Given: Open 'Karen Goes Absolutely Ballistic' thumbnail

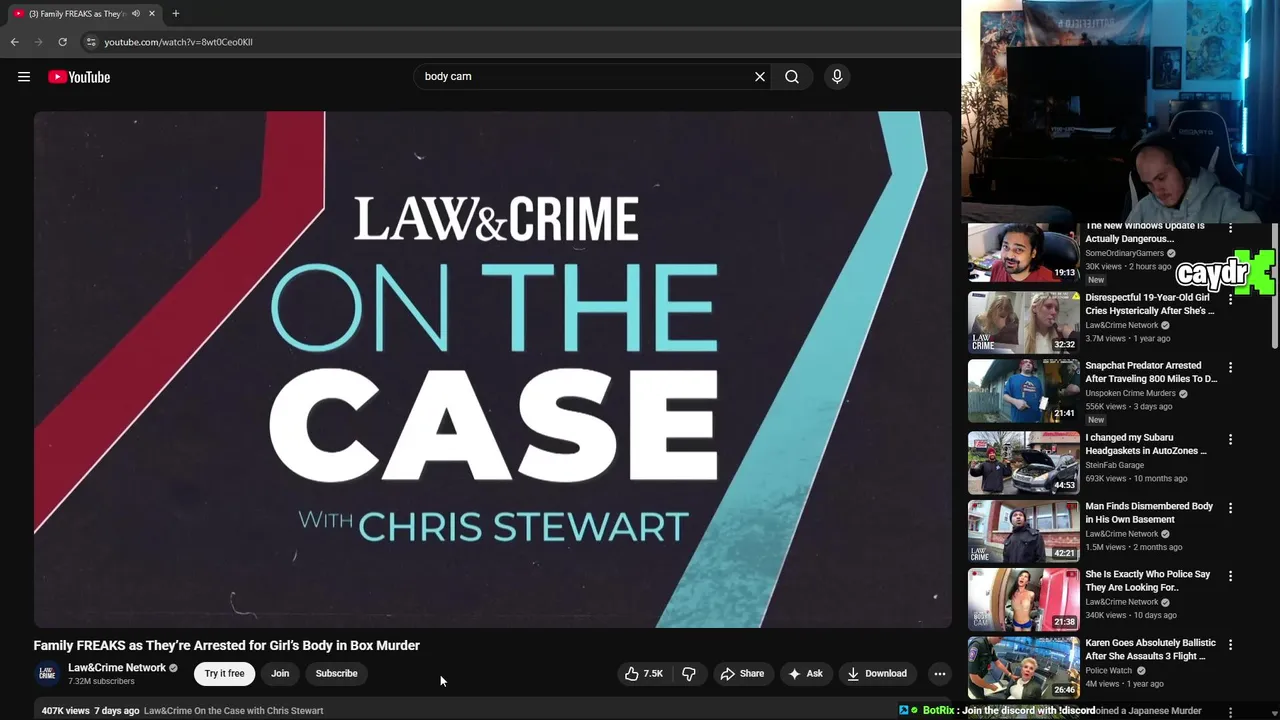Looking at the screenshot, I should pos(1023,667).
